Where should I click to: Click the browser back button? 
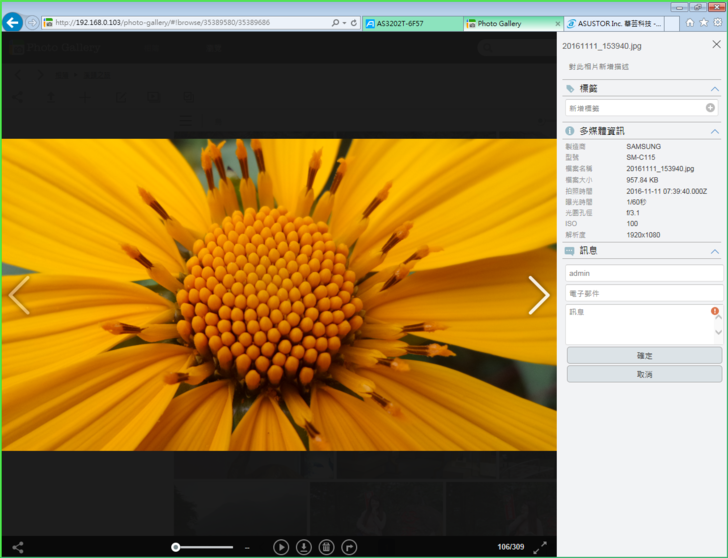point(13,22)
